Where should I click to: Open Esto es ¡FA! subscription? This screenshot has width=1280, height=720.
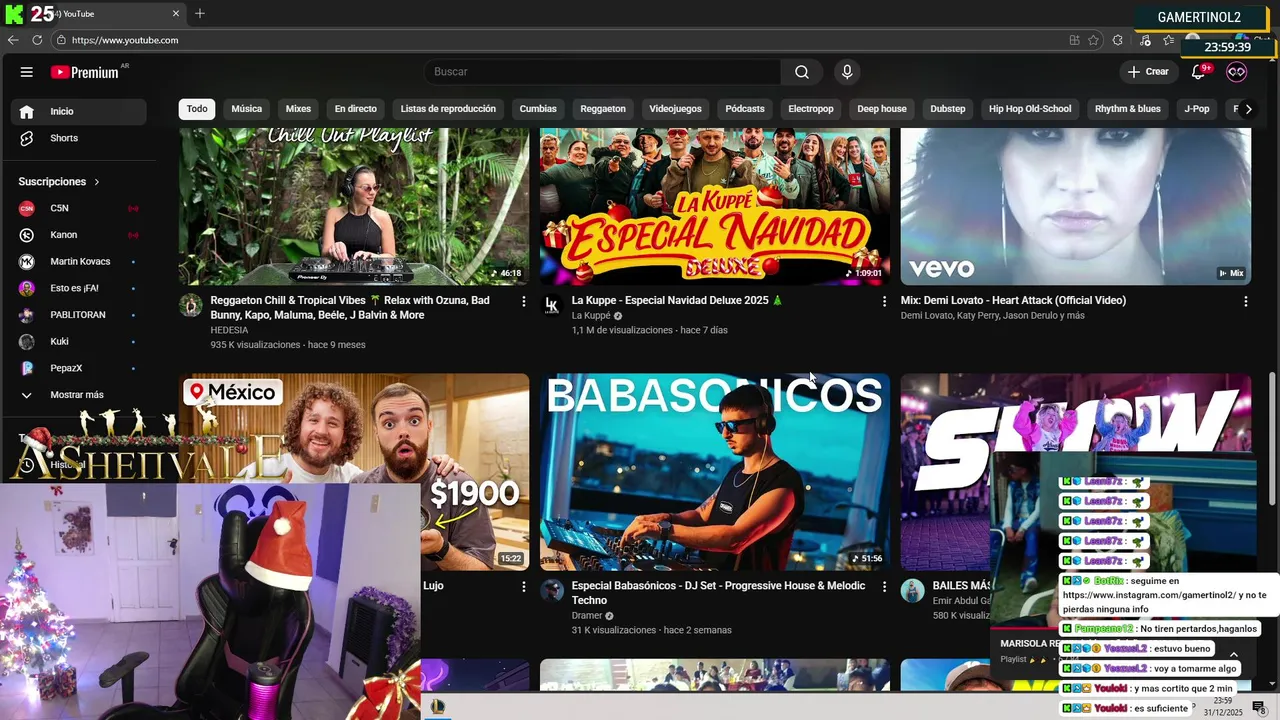click(x=78, y=288)
